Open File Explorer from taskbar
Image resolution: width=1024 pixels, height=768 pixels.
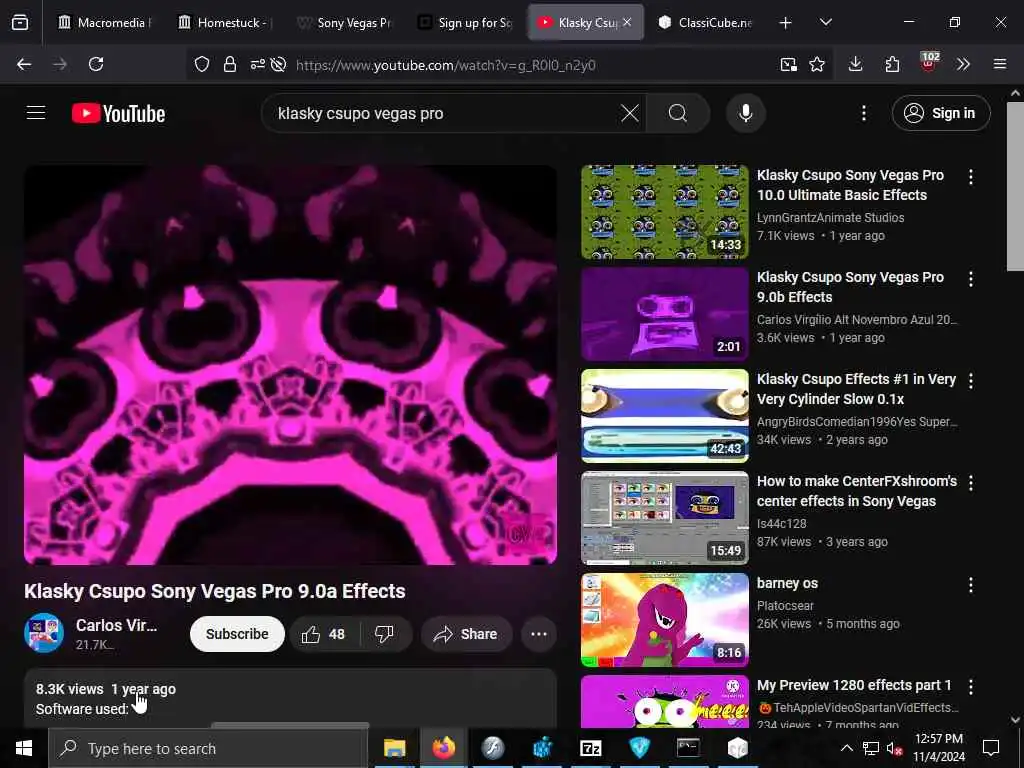point(394,748)
